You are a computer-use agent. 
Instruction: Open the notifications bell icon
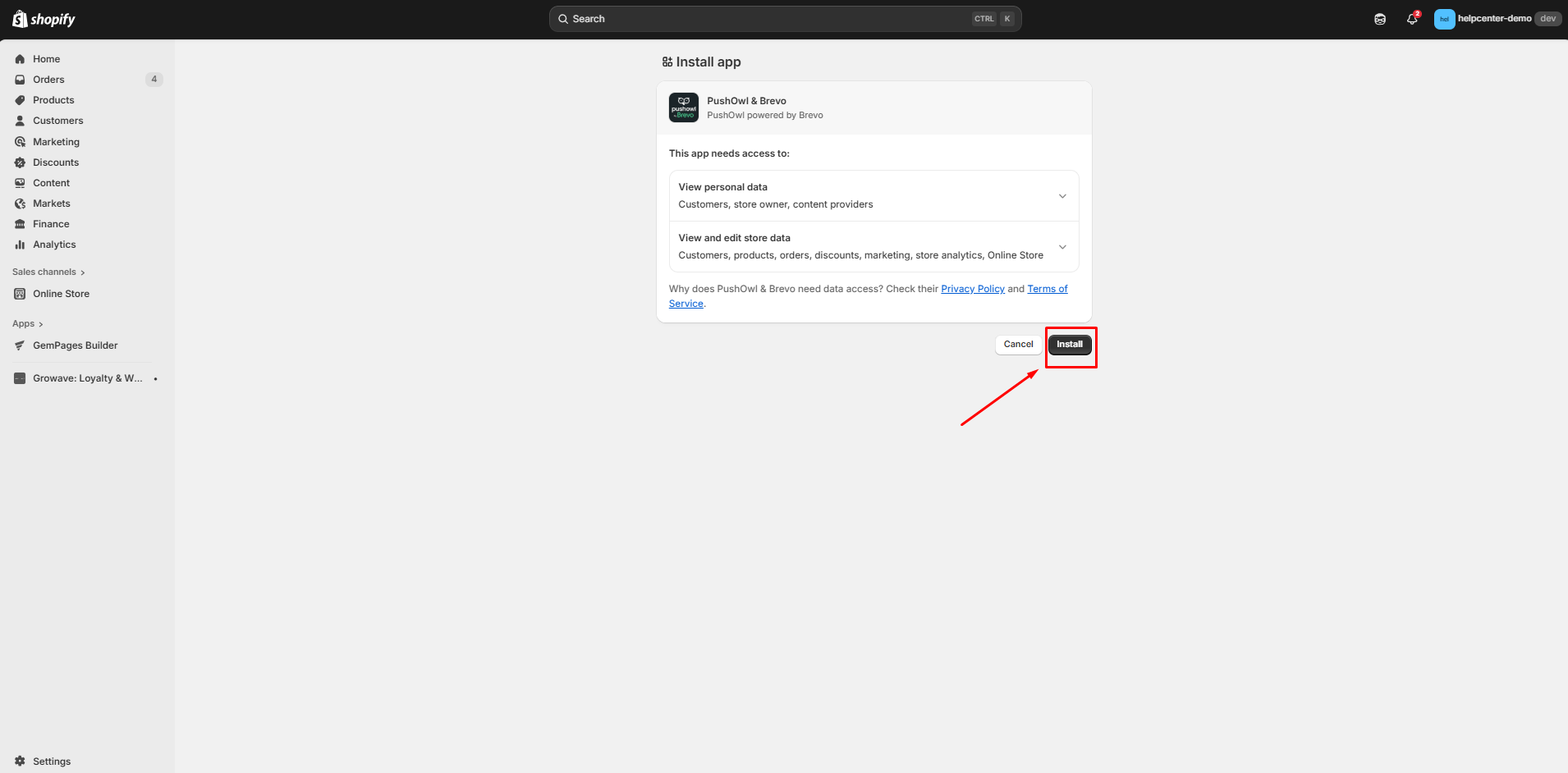(1411, 19)
